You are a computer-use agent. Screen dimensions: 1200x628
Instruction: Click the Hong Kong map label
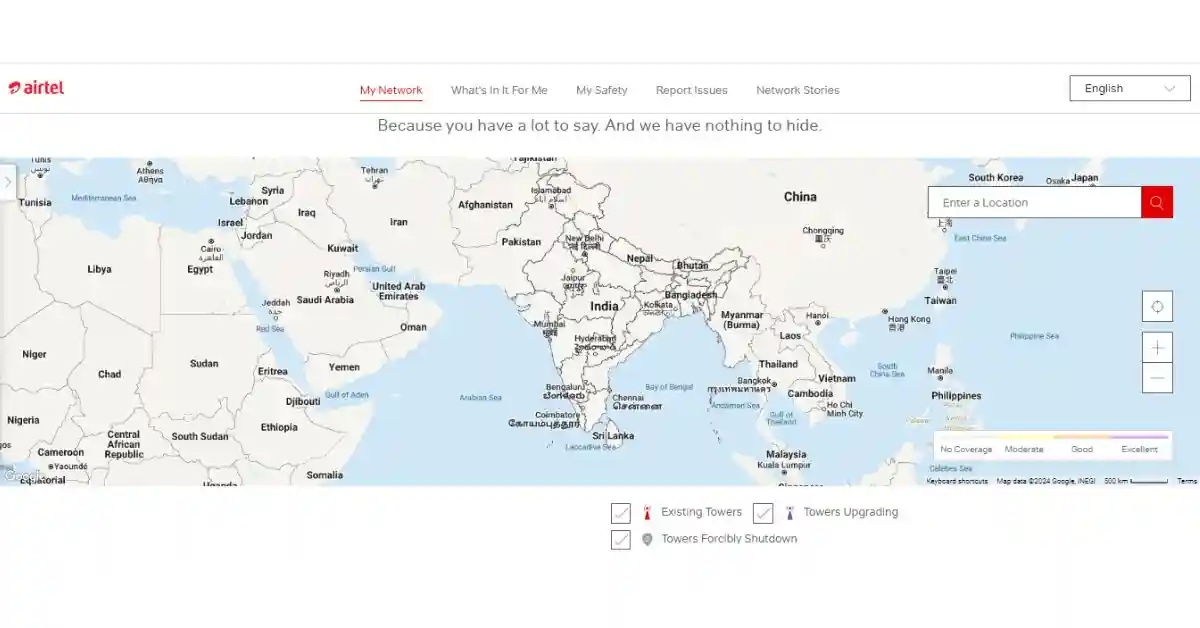pyautogui.click(x=909, y=320)
